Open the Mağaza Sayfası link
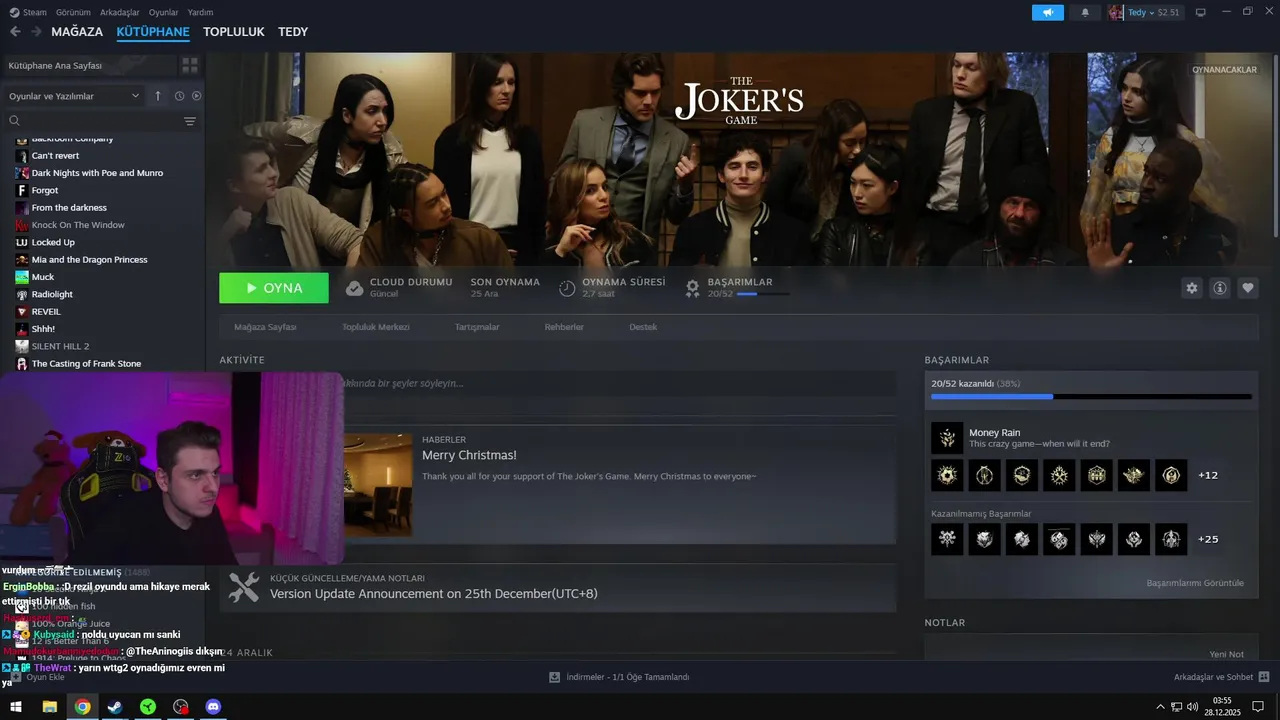The image size is (1280, 720). pos(265,327)
